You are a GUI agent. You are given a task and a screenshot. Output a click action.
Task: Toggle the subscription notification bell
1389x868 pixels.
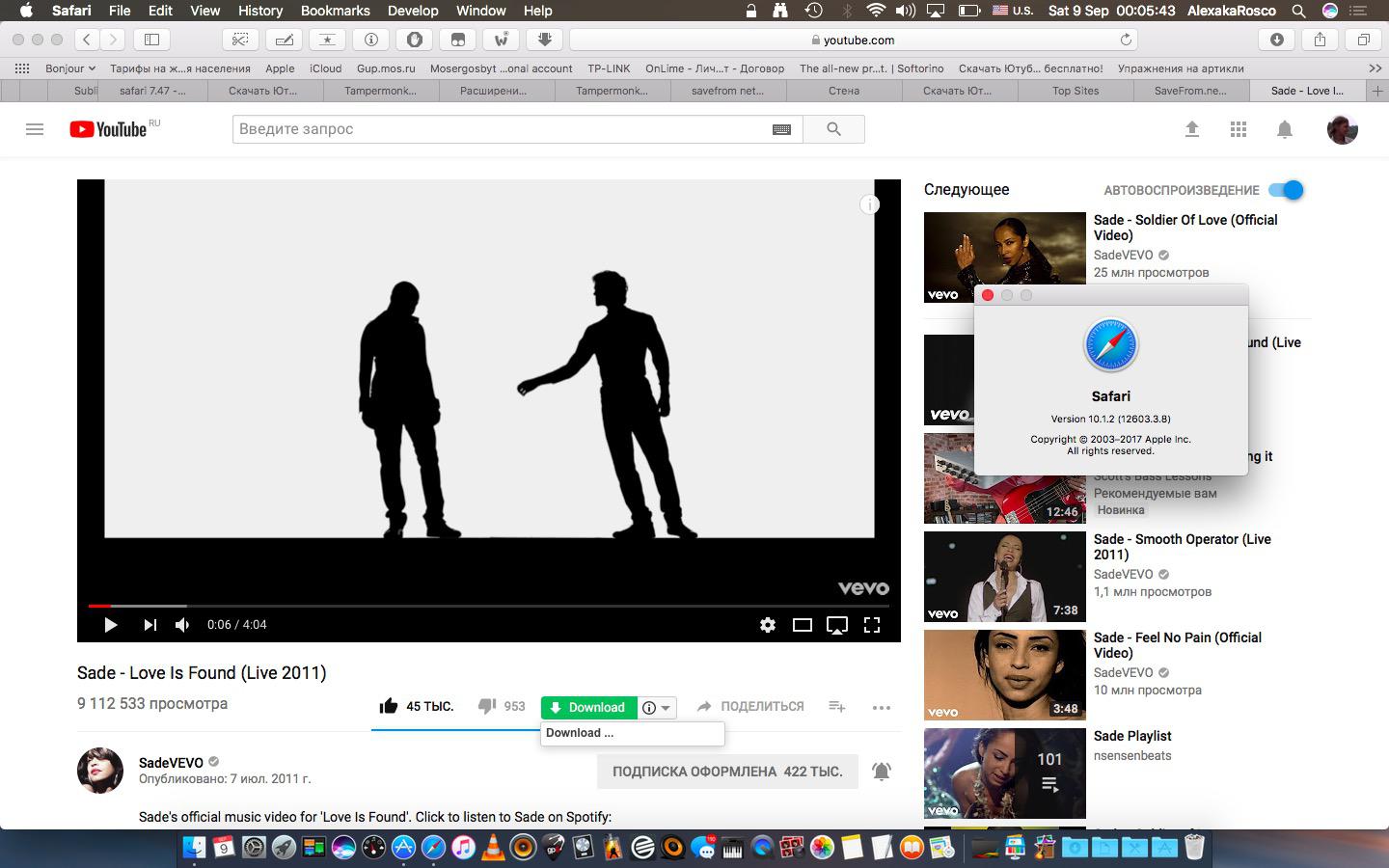882,772
